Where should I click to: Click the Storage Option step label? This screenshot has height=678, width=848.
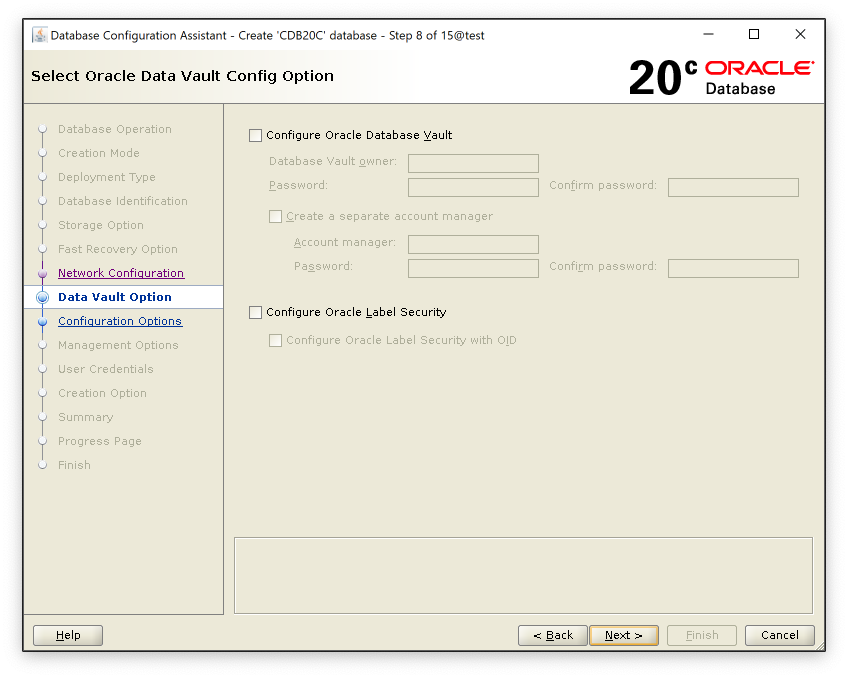tap(101, 225)
